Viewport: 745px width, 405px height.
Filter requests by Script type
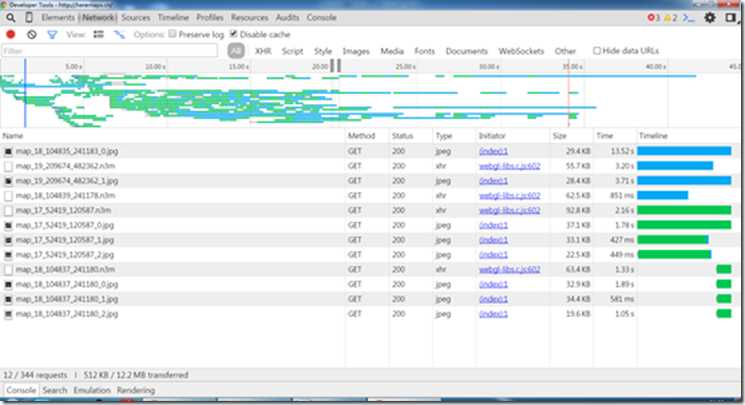click(292, 51)
